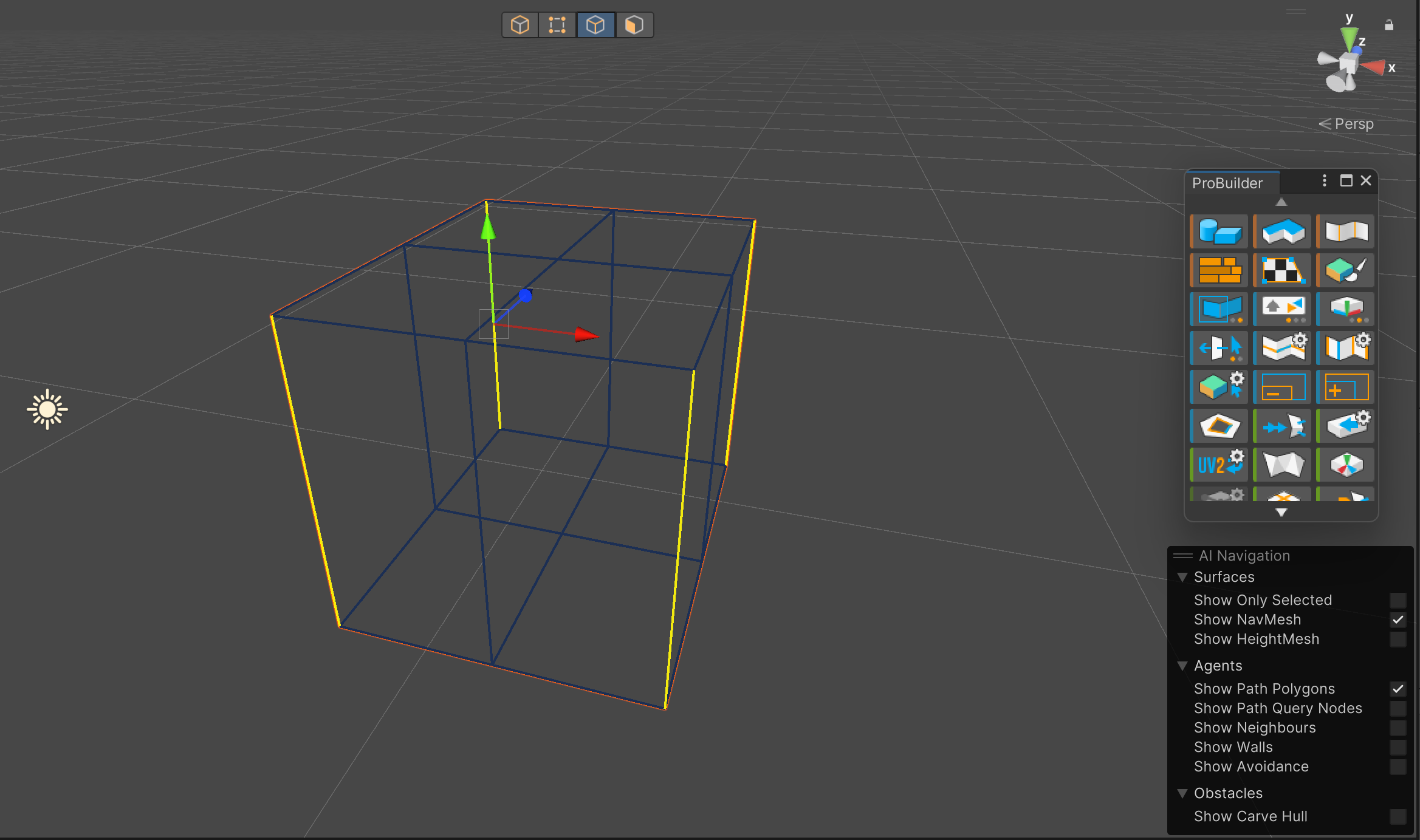Screen dimensions: 1420x840
Task: Click the down scroll arrow in ProBuilder panel
Action: tap(1281, 512)
